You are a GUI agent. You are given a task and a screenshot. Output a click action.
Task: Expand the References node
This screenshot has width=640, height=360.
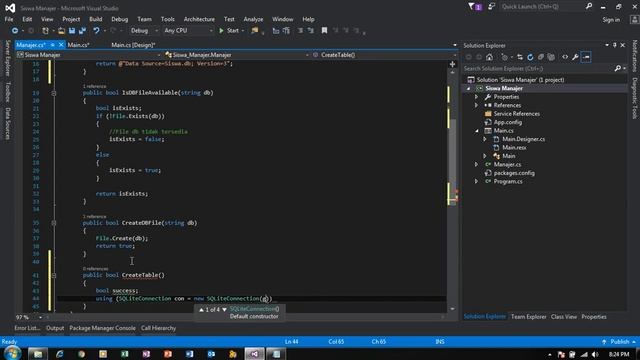(x=476, y=105)
